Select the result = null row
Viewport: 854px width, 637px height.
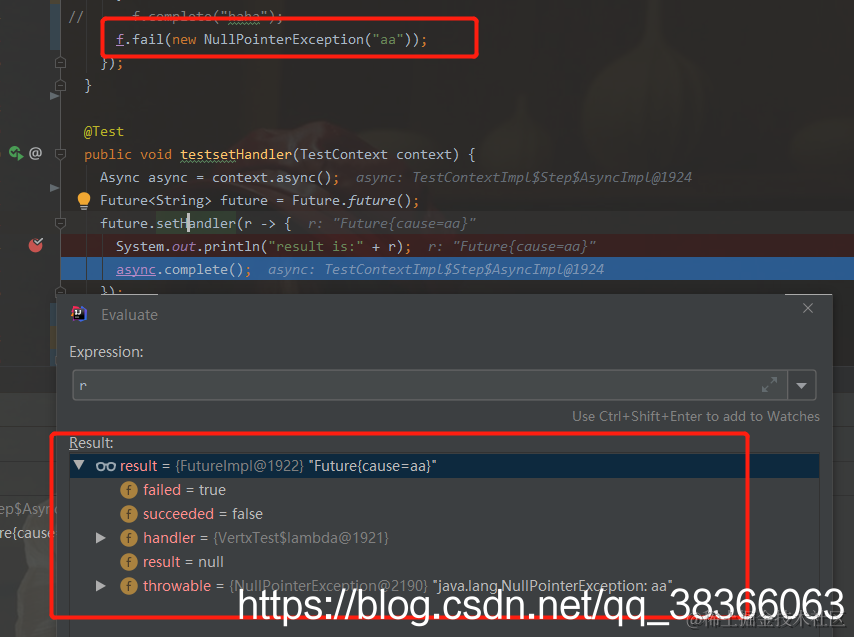pyautogui.click(x=444, y=562)
